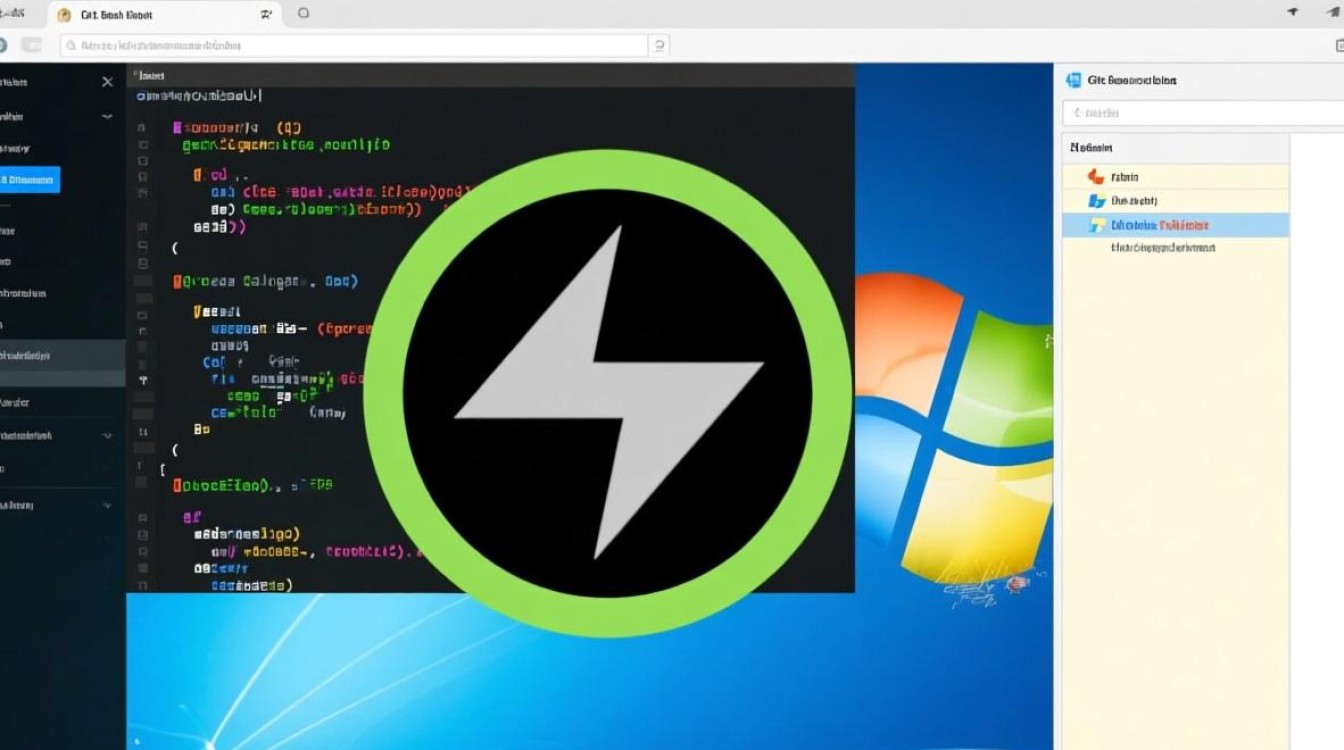Image resolution: width=1344 pixels, height=750 pixels.
Task: Click the extensions icon right of the browser tab
Action: click(266, 14)
